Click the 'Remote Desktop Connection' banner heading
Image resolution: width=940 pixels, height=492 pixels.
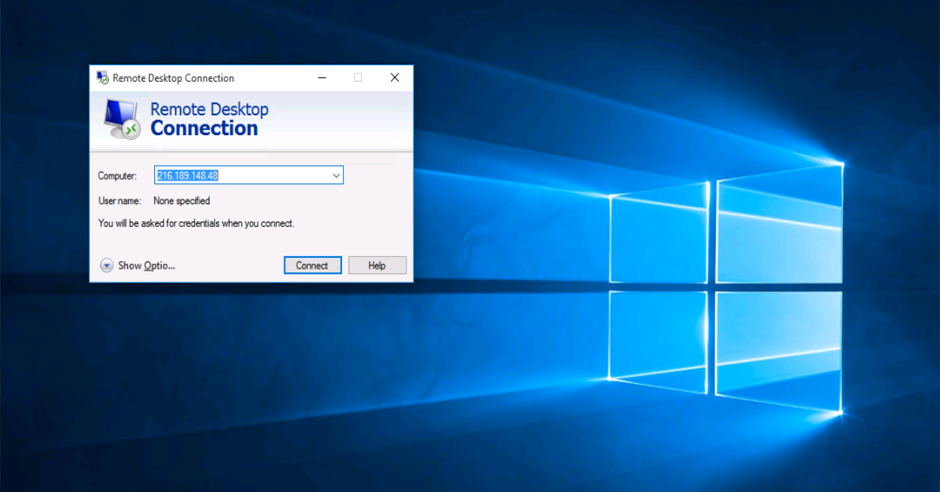[x=209, y=119]
